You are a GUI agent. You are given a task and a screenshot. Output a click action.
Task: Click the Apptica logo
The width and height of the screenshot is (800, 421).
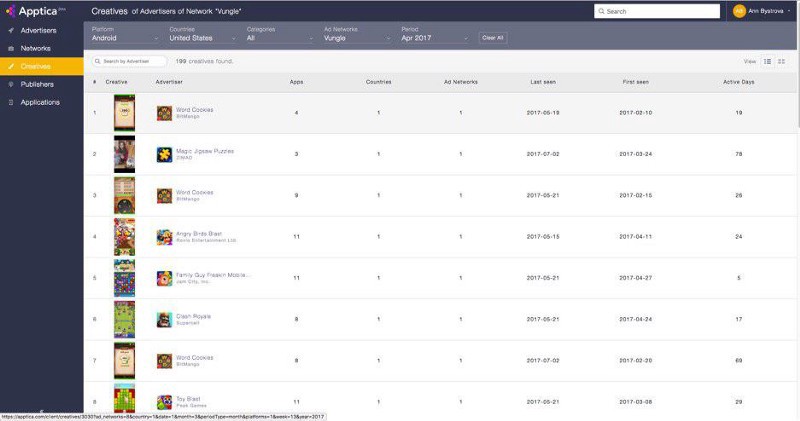click(x=36, y=11)
